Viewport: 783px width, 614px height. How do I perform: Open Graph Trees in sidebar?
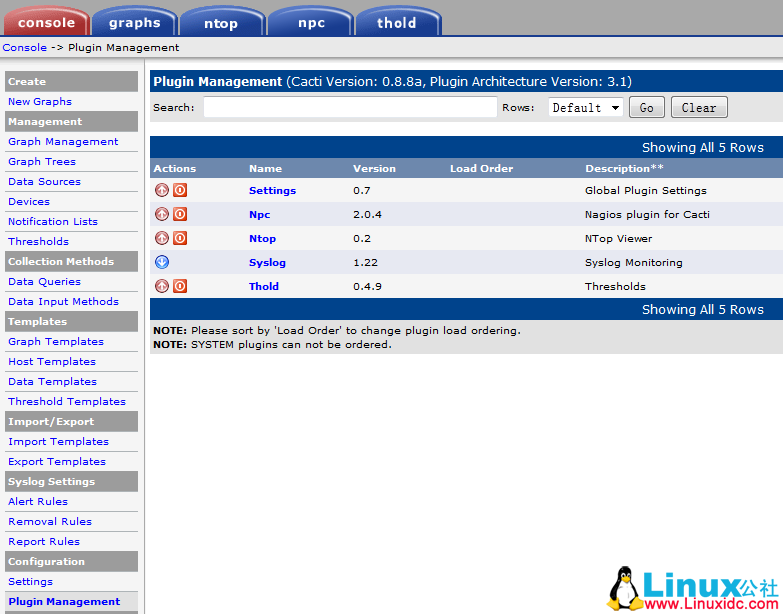click(x=42, y=161)
